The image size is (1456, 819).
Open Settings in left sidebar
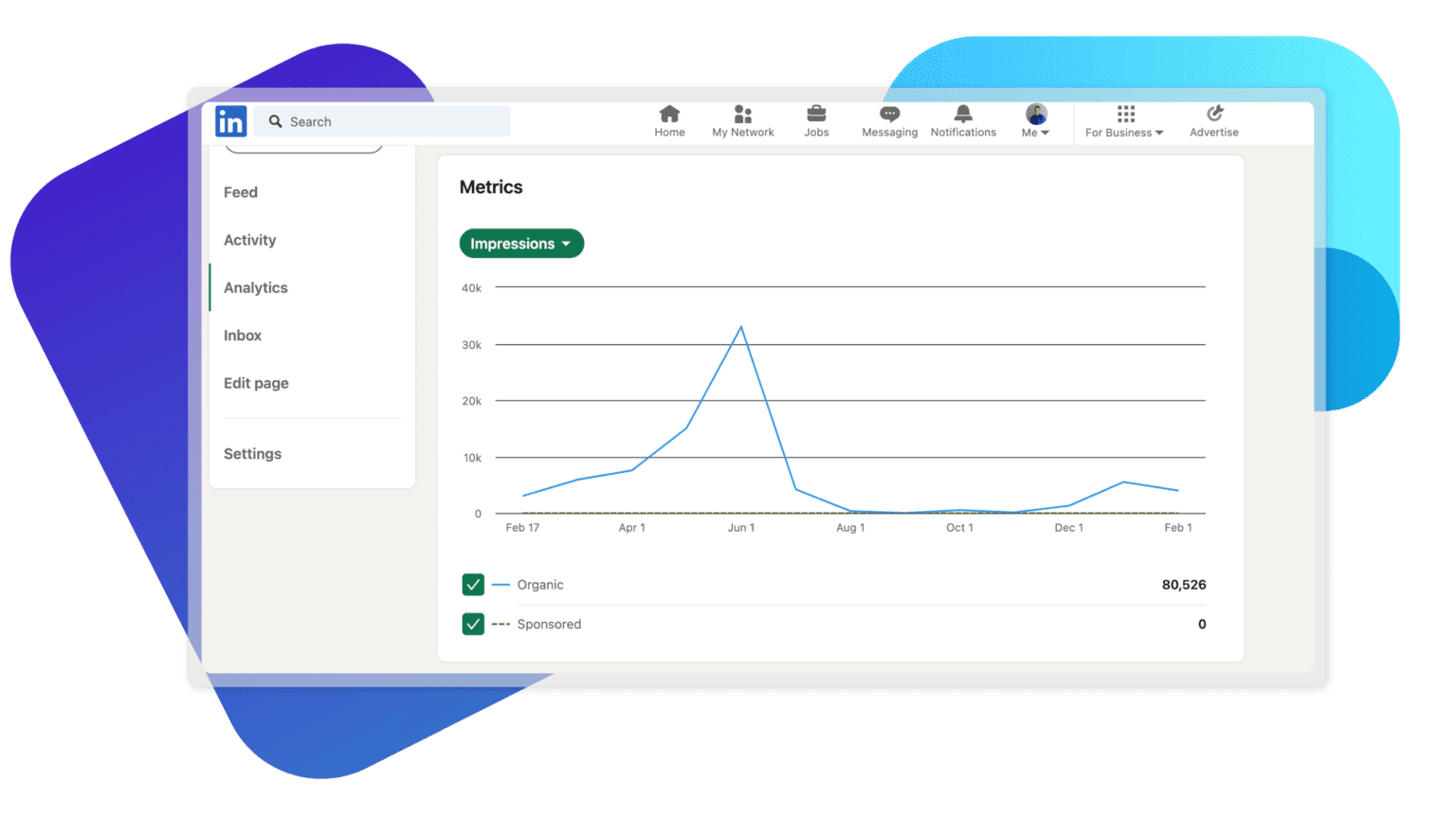click(252, 454)
